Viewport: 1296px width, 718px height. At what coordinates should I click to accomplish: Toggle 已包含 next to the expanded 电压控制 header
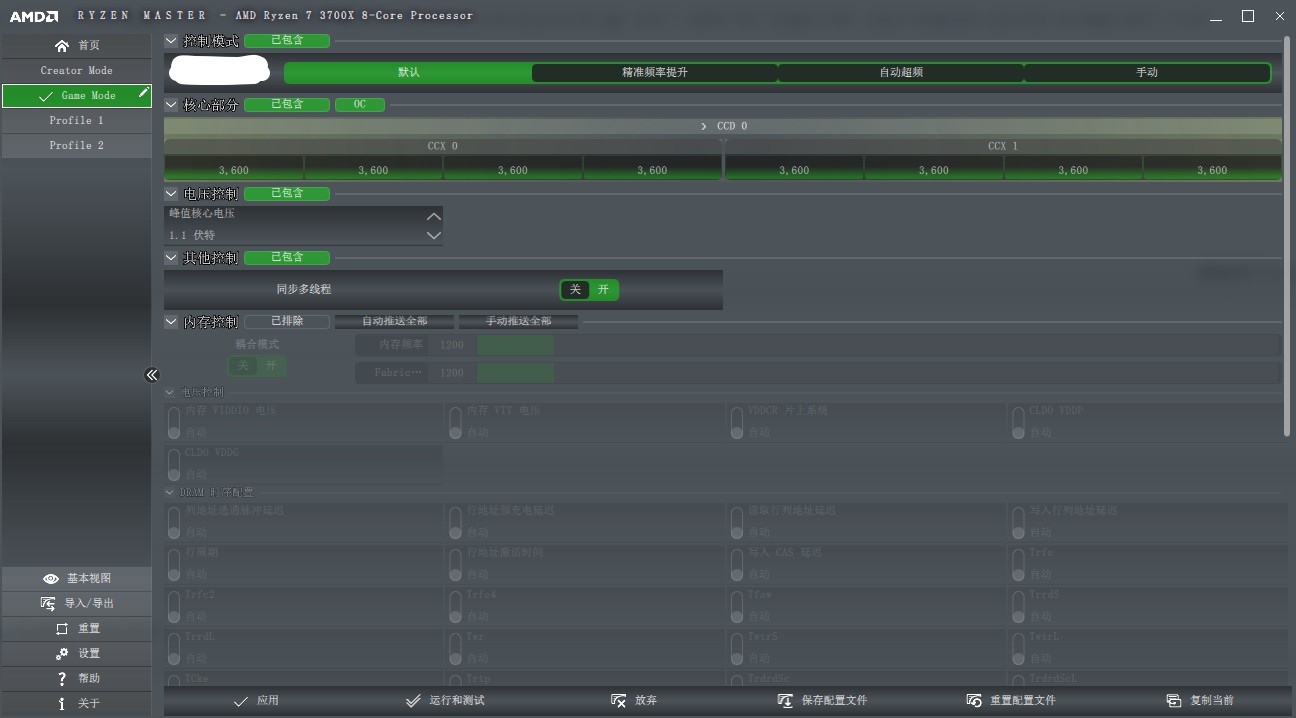pyautogui.click(x=287, y=194)
